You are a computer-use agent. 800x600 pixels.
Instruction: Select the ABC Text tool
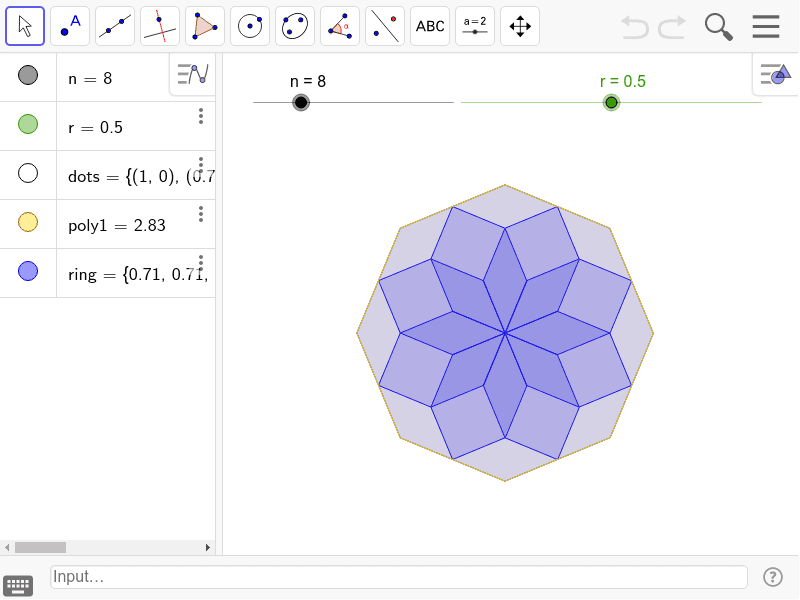pos(430,26)
